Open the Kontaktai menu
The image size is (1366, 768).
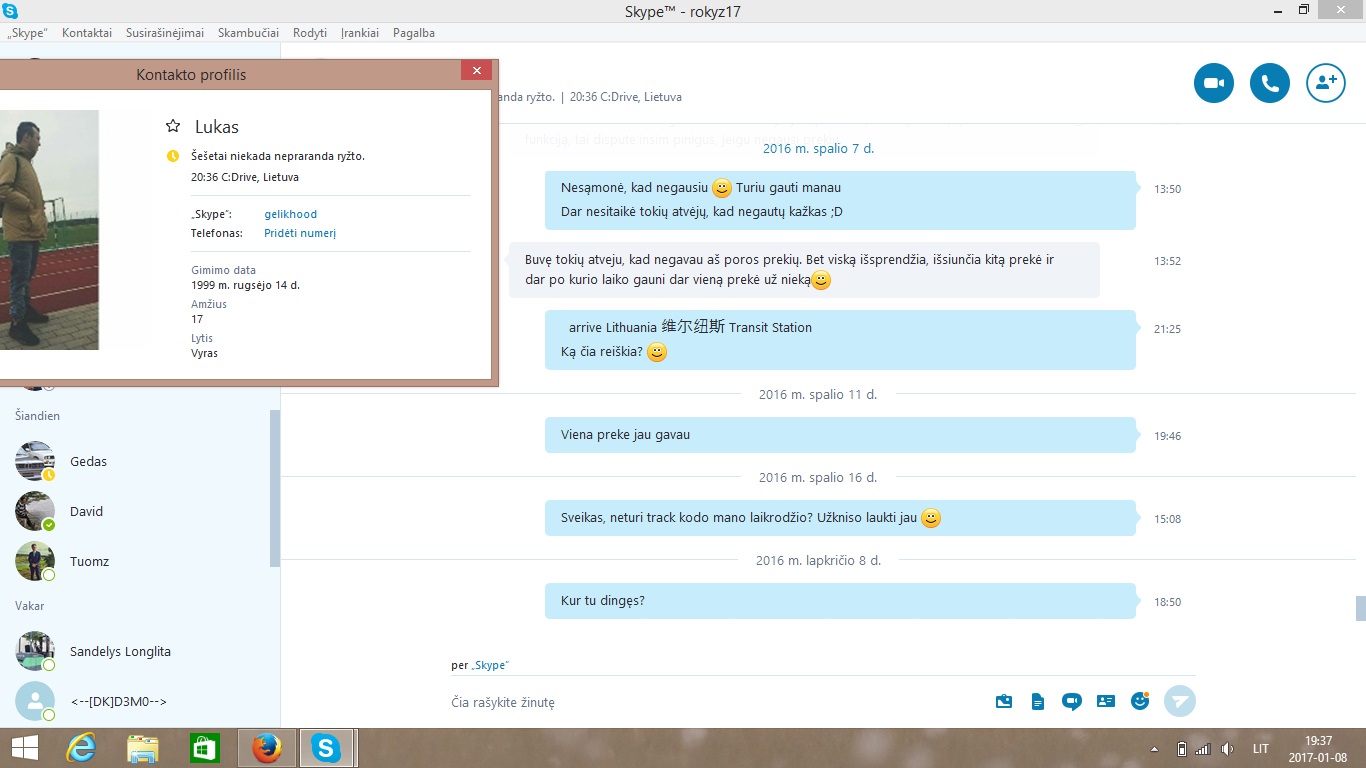87,33
